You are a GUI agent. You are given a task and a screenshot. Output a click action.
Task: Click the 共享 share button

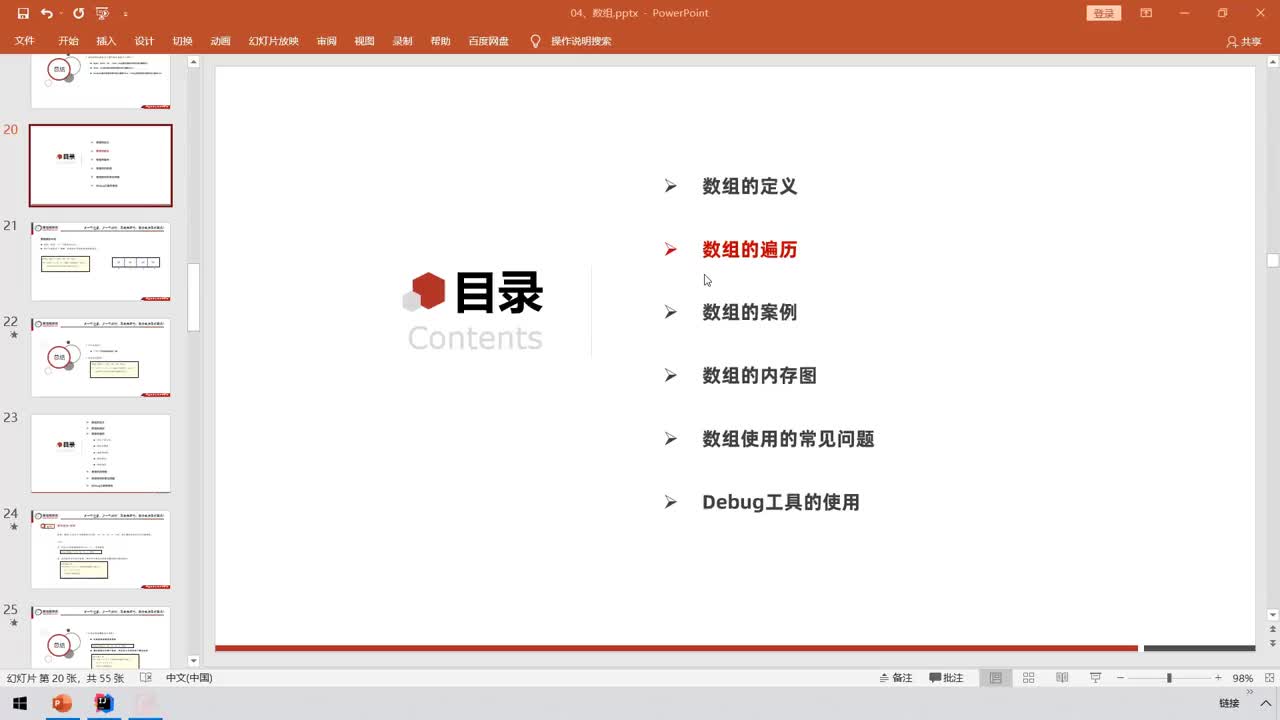click(1244, 41)
